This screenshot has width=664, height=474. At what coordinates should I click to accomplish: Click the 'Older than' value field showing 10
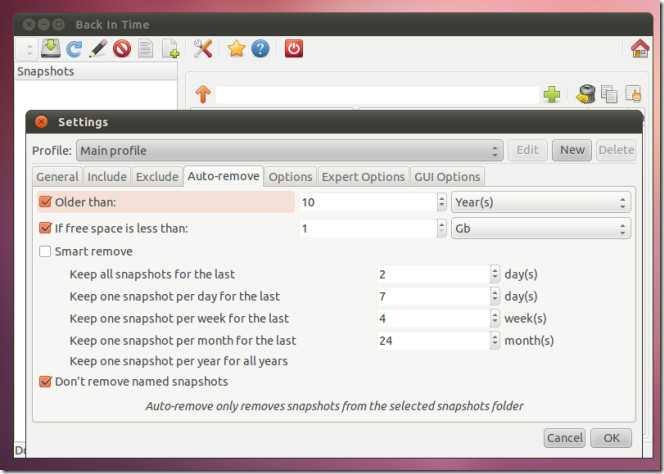click(x=368, y=202)
